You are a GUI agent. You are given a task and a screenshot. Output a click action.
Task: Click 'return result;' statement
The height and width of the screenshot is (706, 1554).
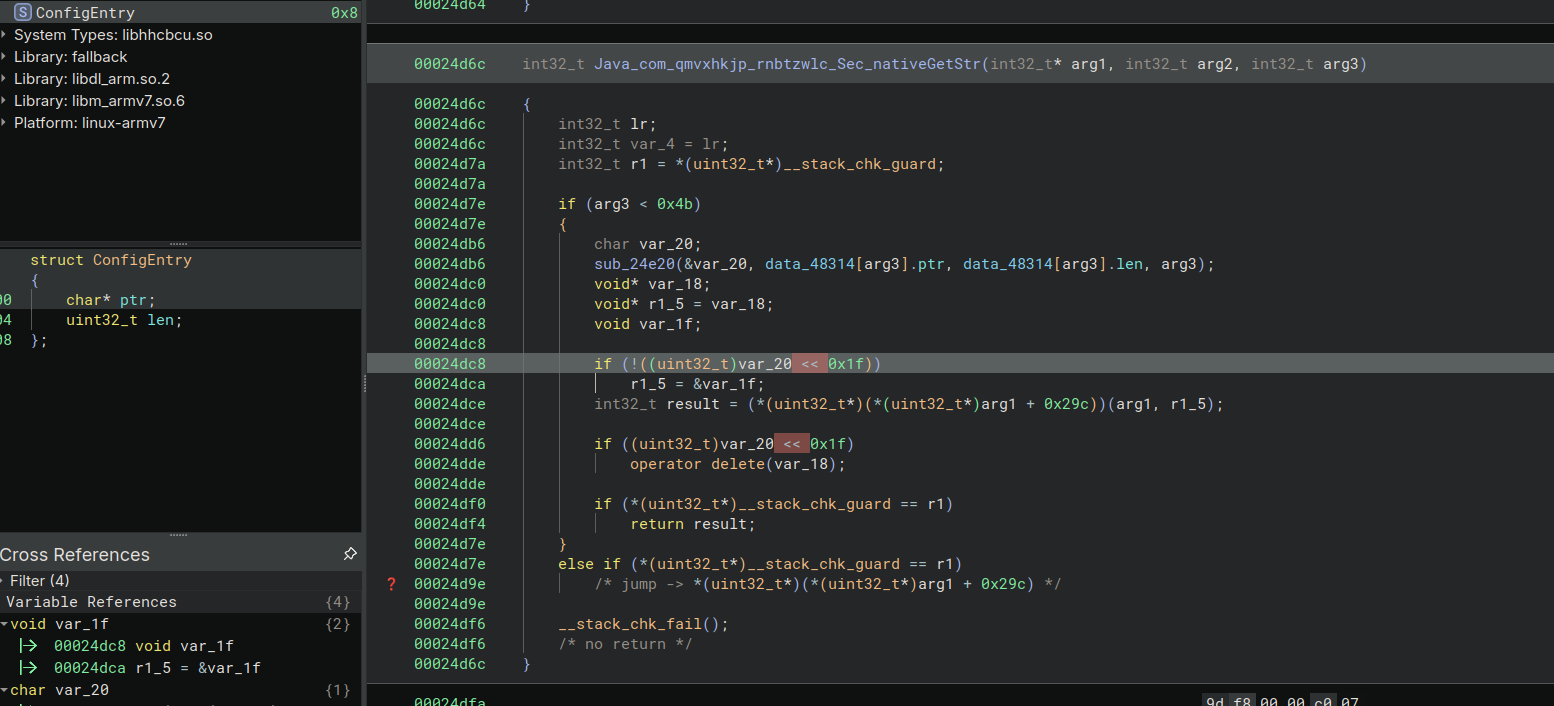point(693,524)
